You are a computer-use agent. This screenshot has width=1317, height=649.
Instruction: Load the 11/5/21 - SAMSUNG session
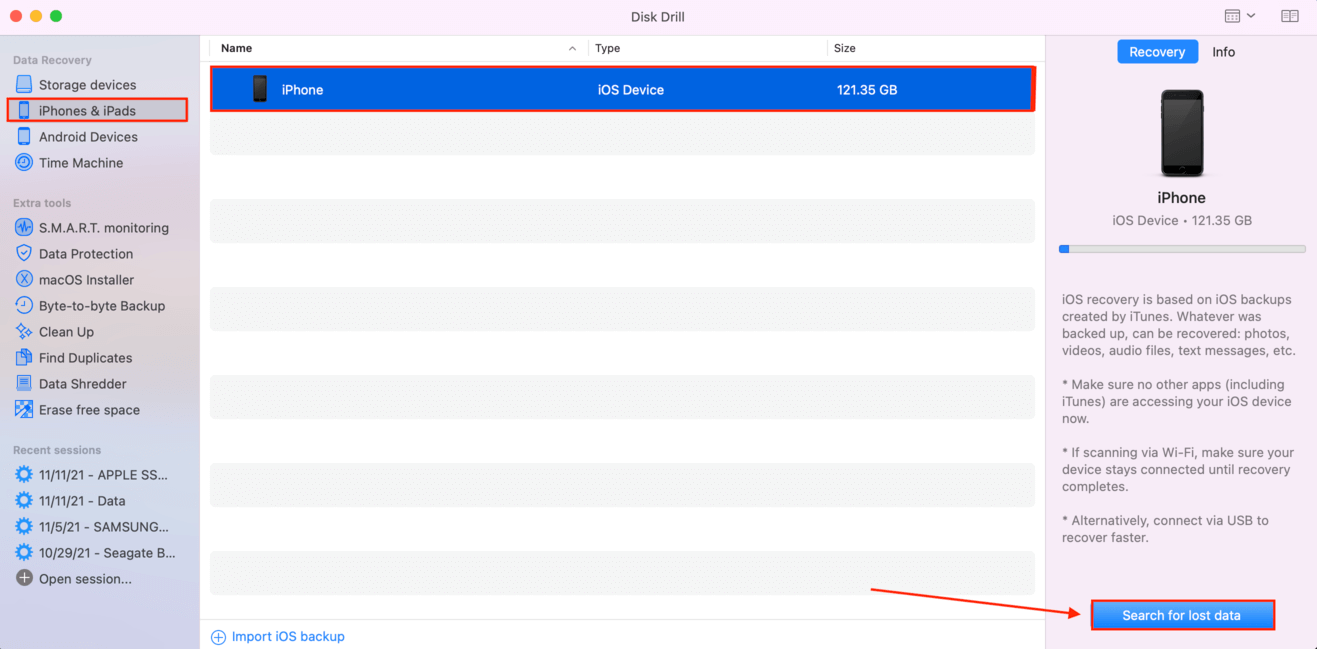coord(104,527)
